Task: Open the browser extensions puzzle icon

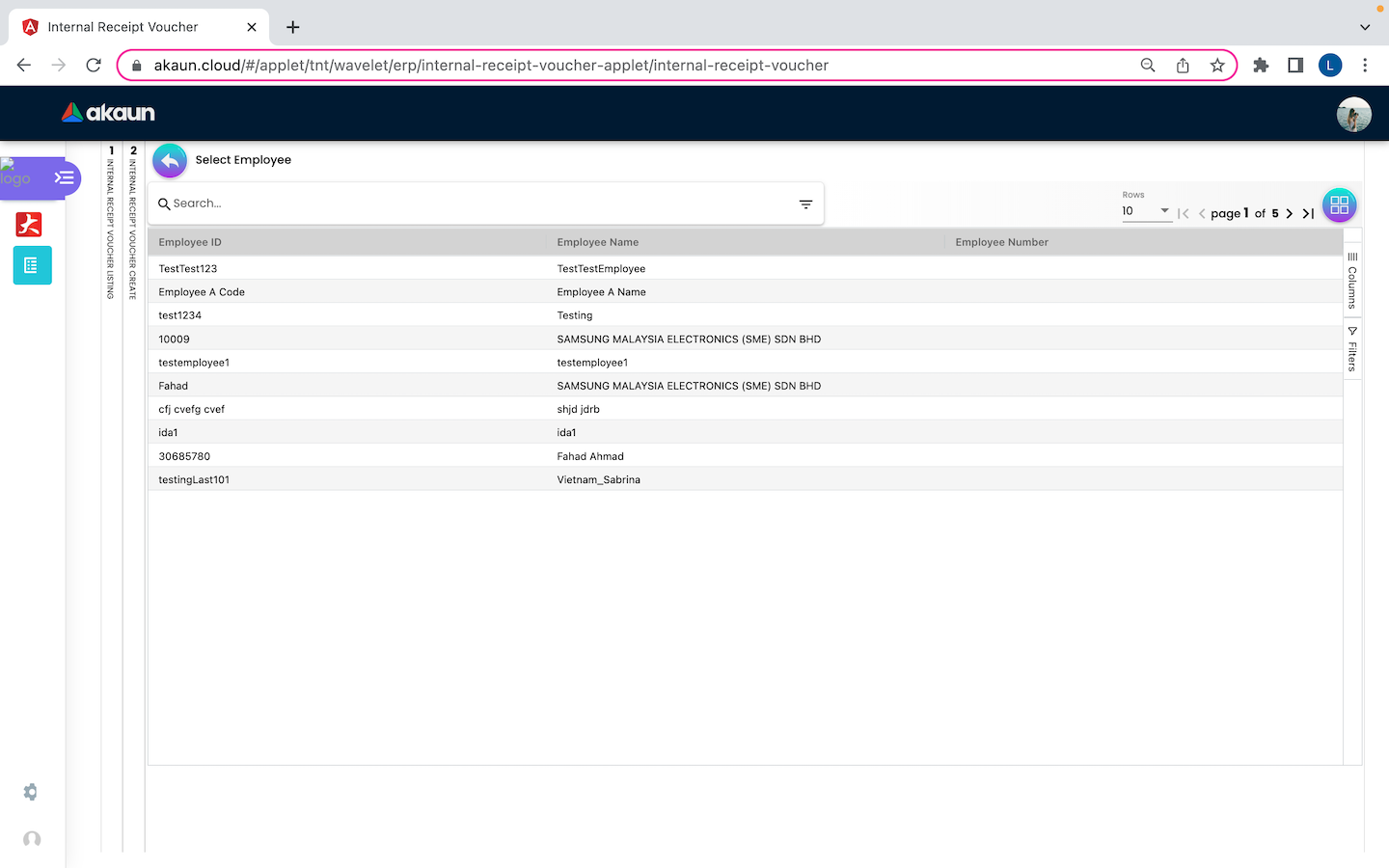Action: point(1261,66)
